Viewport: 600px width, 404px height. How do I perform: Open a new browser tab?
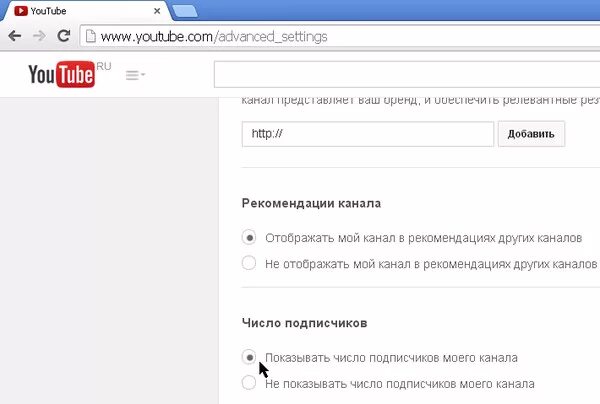185,11
